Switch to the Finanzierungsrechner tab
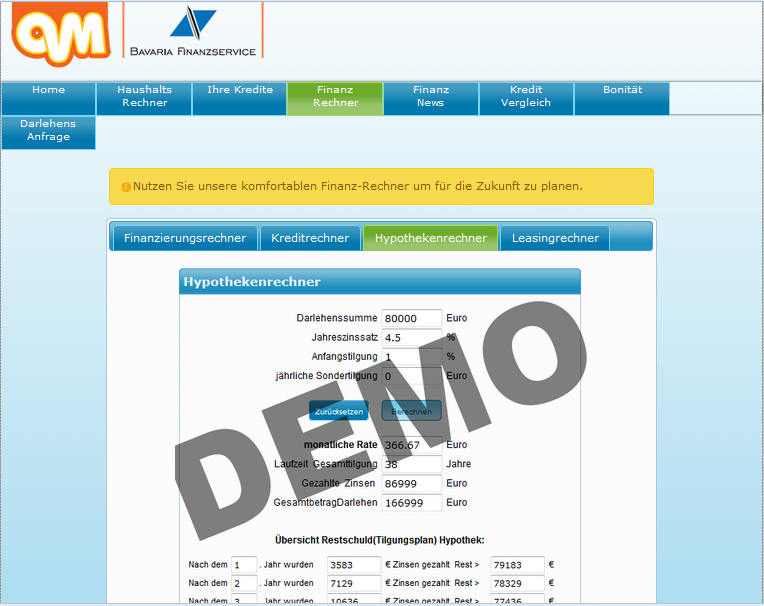 coord(185,238)
